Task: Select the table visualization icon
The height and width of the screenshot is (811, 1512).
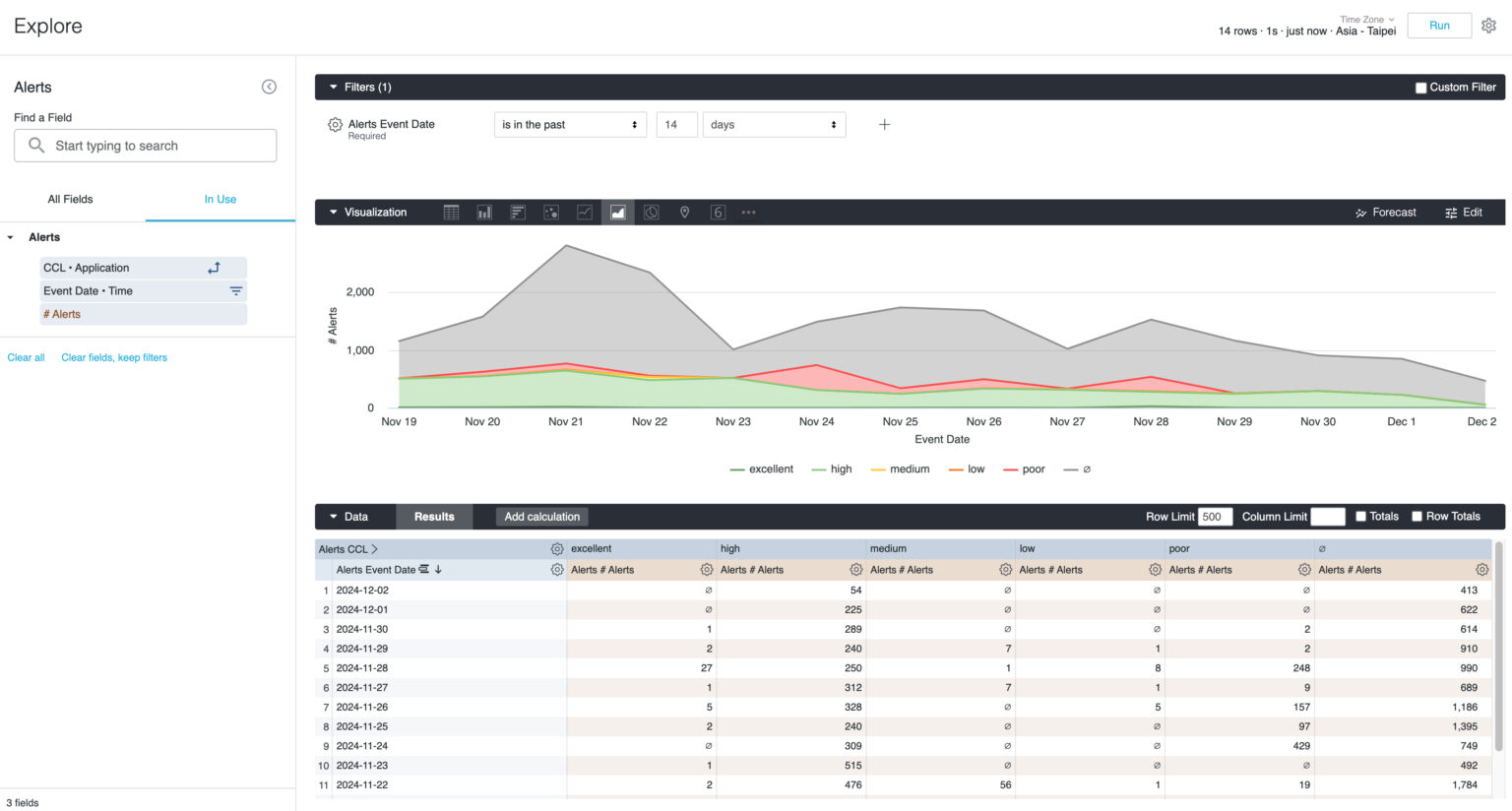Action: pos(451,213)
